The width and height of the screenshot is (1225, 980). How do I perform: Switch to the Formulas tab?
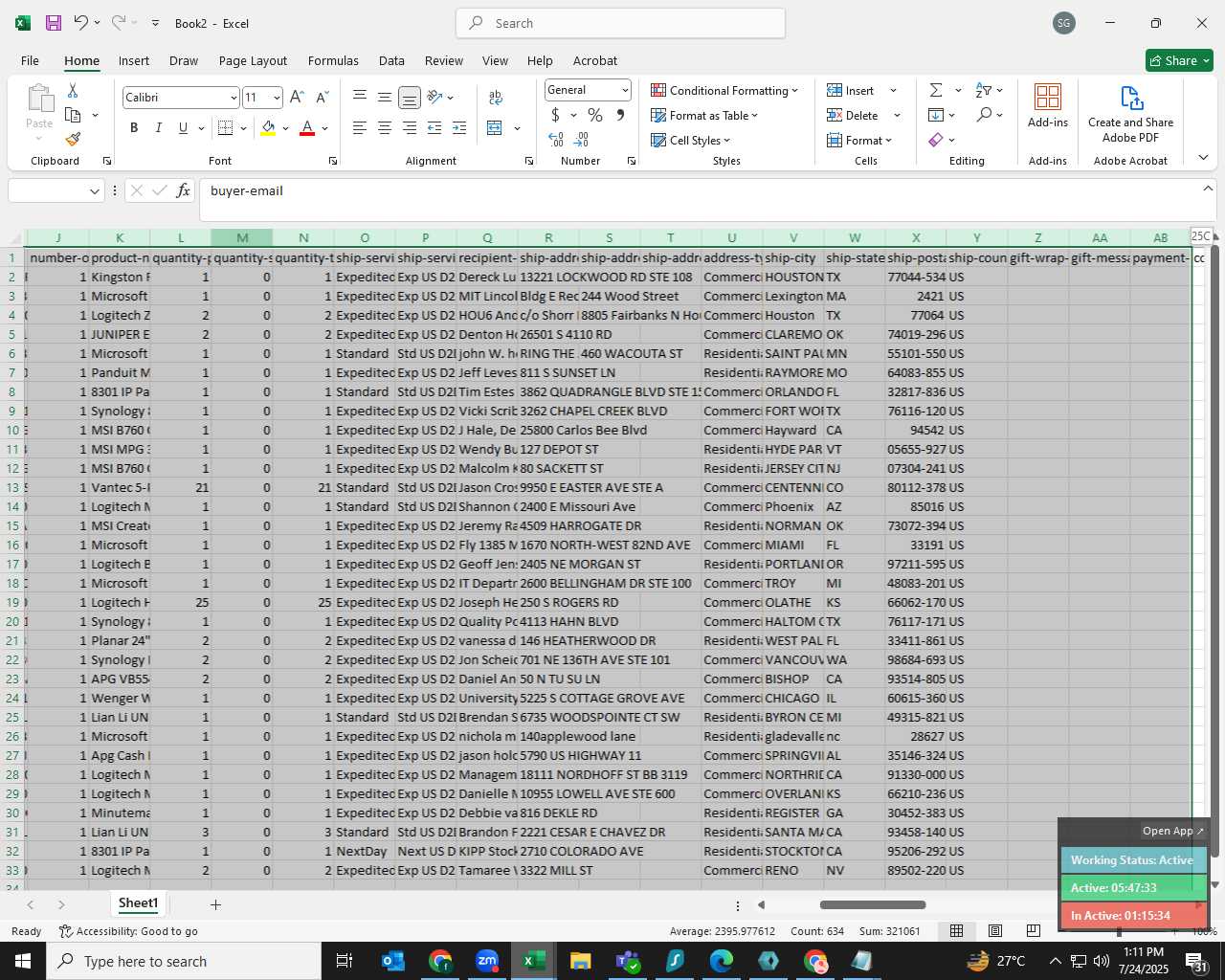tap(333, 60)
